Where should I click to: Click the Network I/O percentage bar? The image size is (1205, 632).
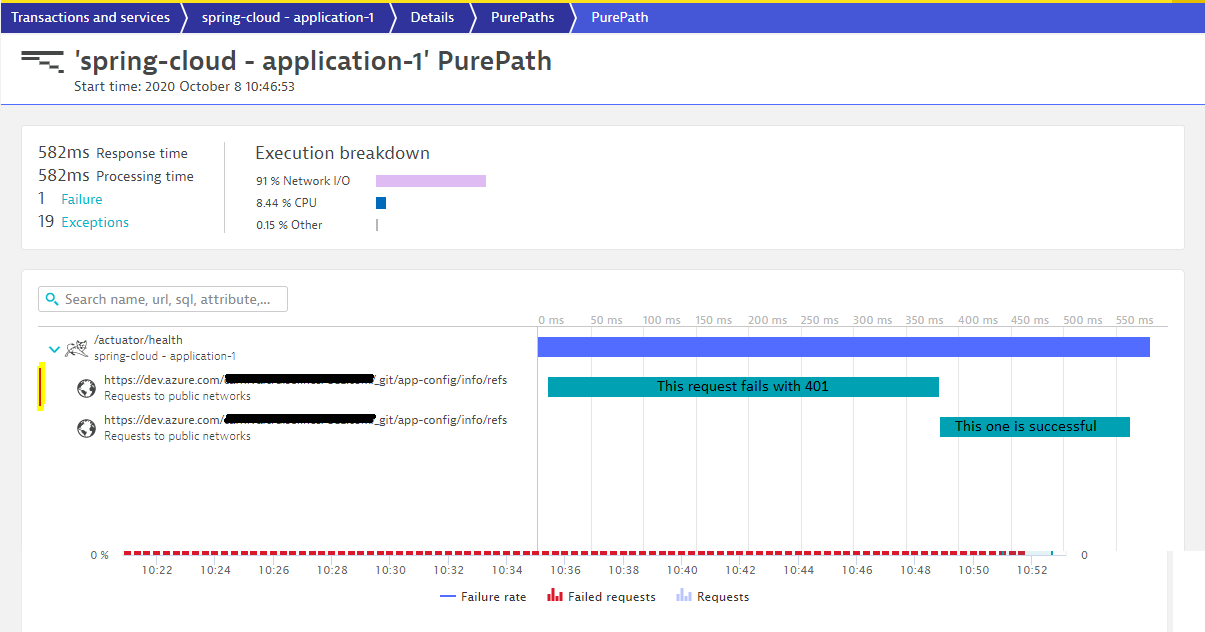tap(430, 180)
